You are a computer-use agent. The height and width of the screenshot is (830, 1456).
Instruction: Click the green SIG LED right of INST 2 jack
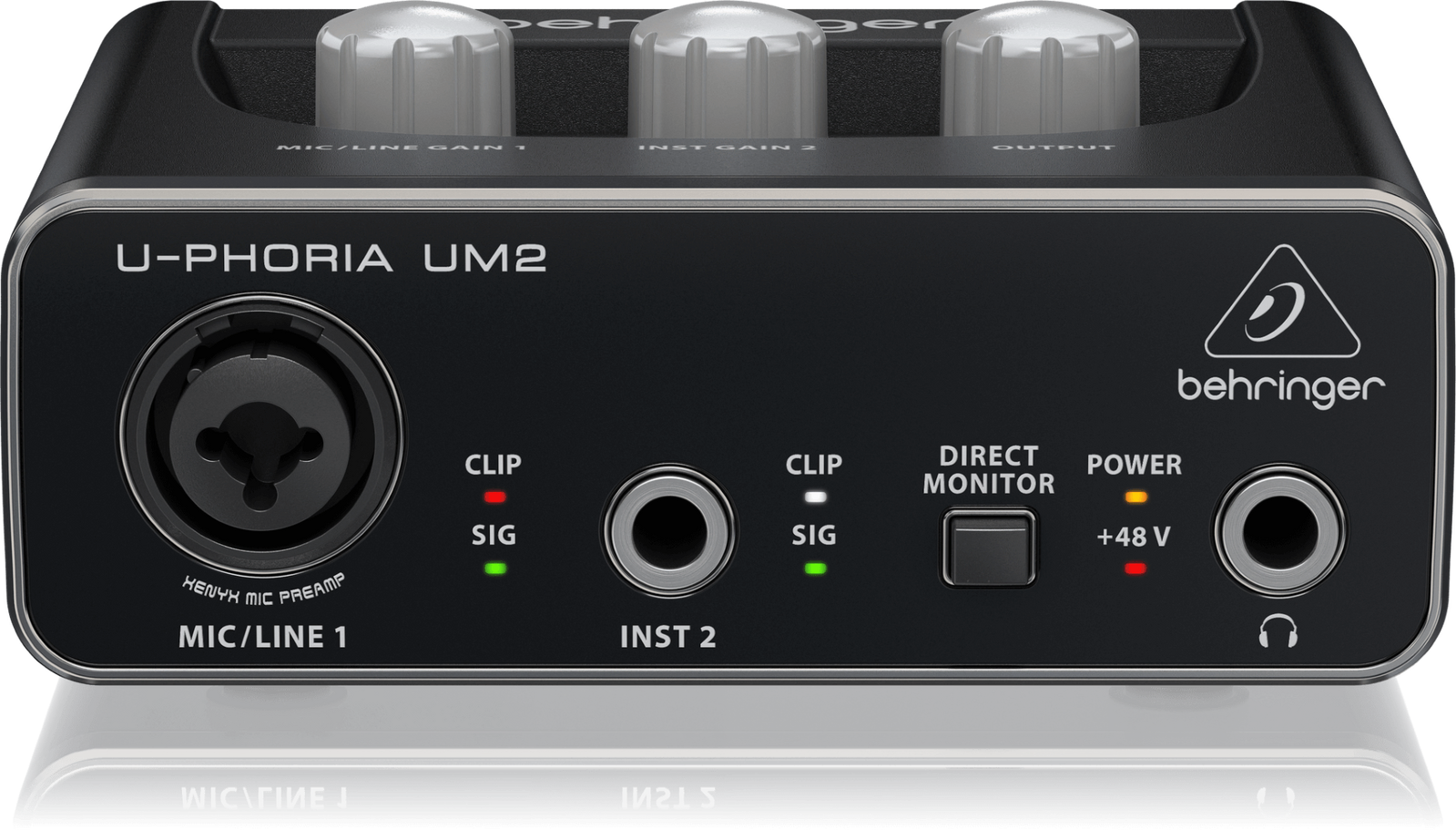tap(815, 569)
